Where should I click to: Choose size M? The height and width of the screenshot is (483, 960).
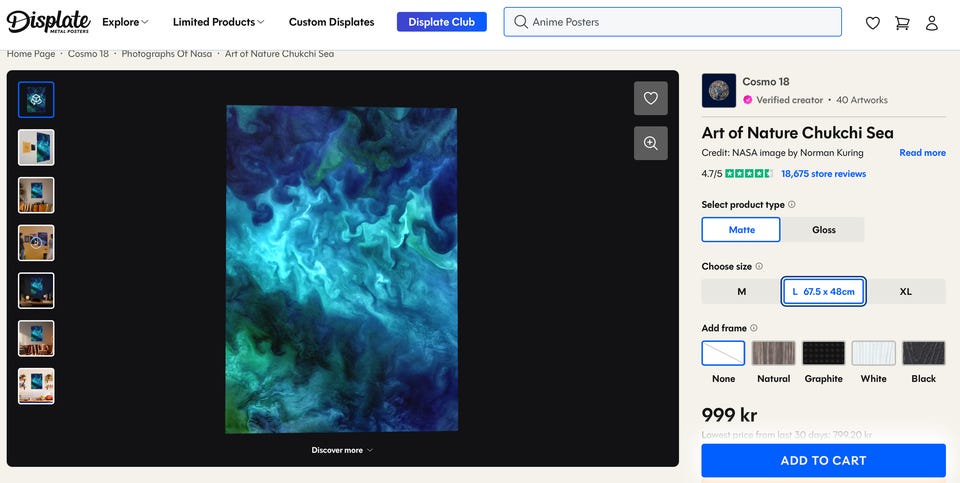coord(741,291)
